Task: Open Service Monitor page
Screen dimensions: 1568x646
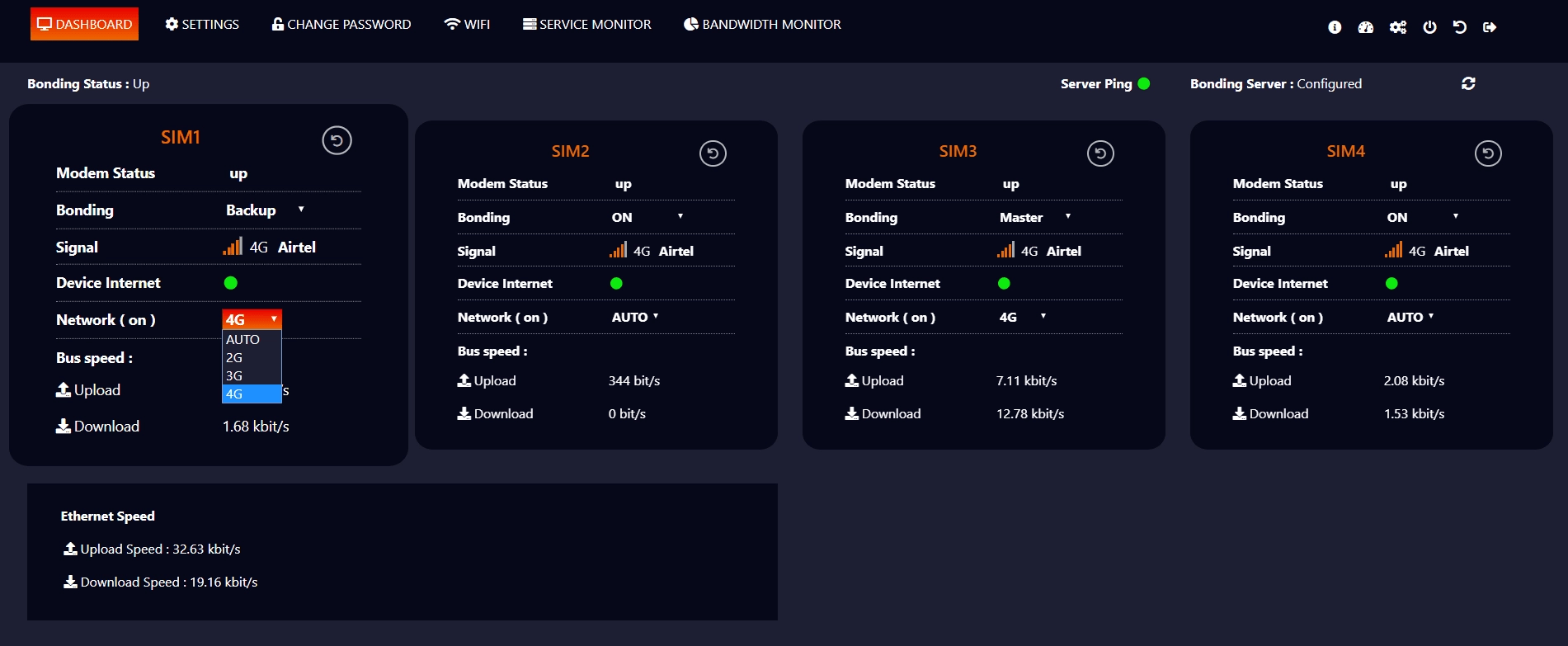Action: [x=587, y=24]
